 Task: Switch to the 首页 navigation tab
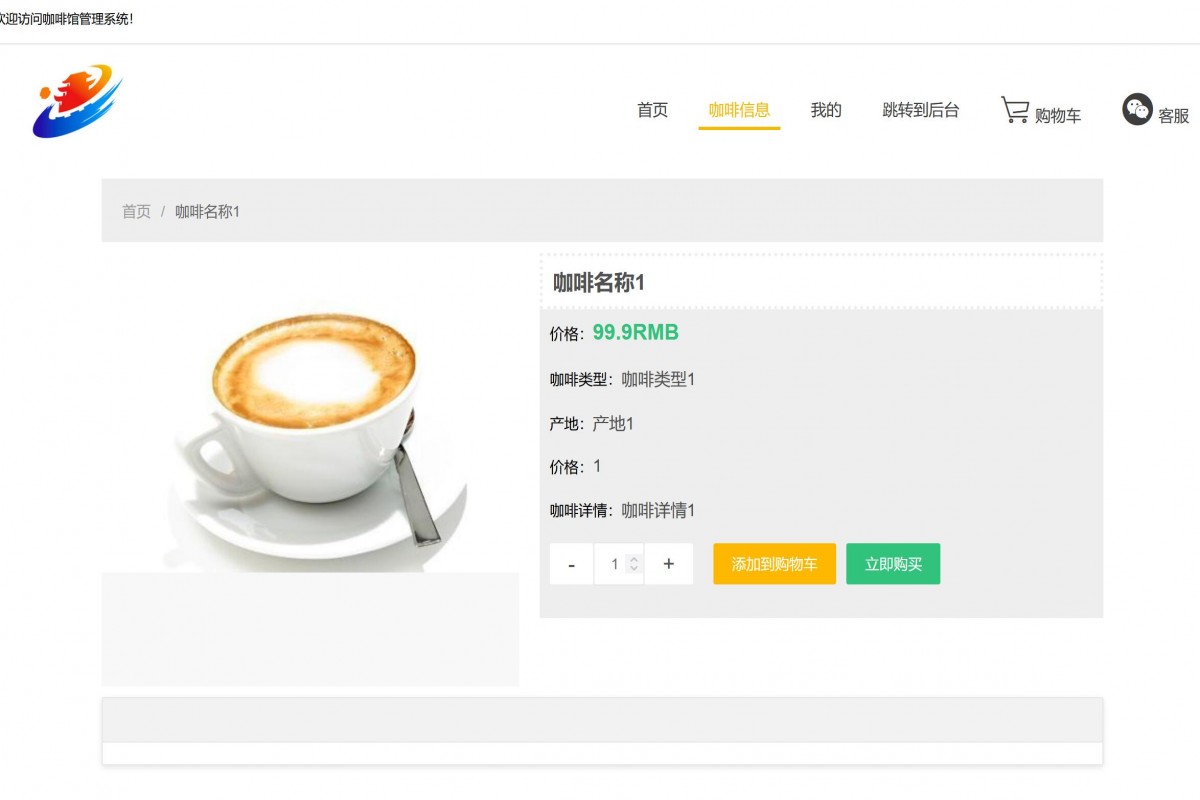[x=652, y=110]
